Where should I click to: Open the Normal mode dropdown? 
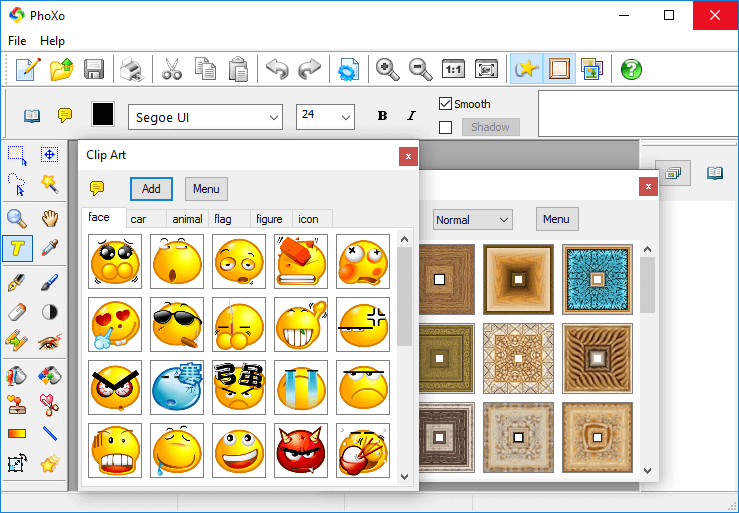pyautogui.click(x=472, y=220)
